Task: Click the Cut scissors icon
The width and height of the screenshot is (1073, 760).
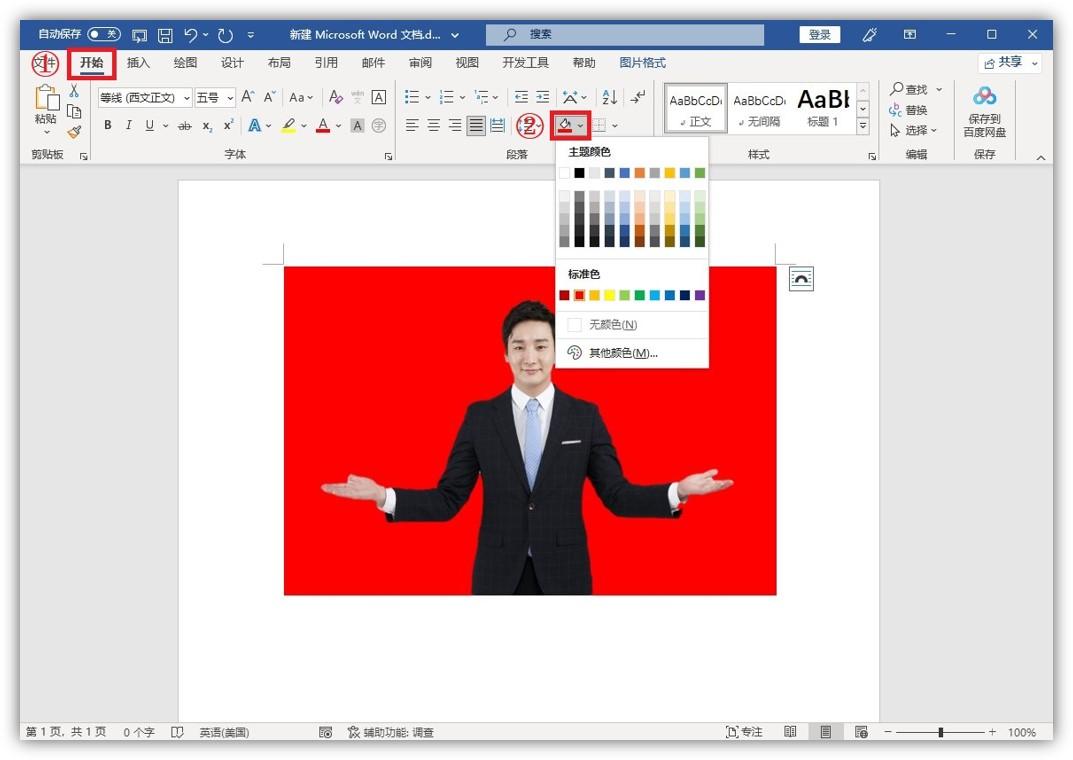Action: click(74, 91)
